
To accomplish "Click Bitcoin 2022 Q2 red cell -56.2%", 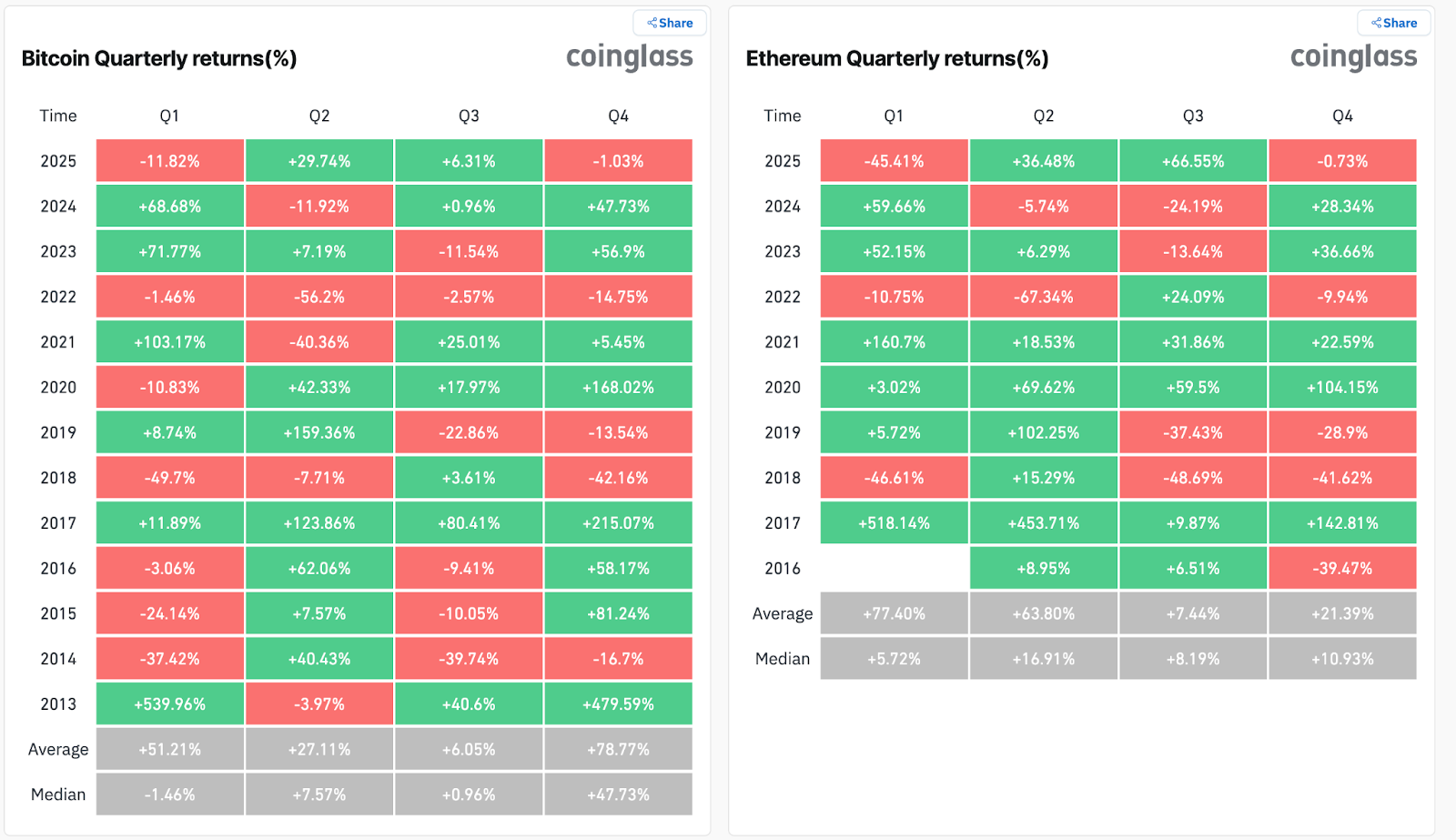I will pos(319,297).
